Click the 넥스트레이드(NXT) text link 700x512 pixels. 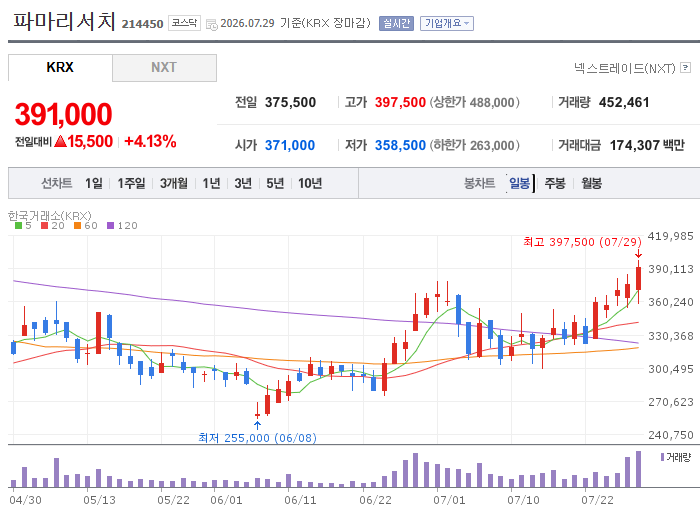pyautogui.click(x=625, y=68)
